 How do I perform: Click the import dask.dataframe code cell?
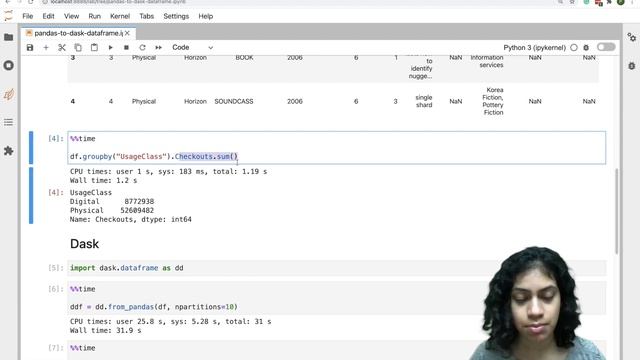[337, 268]
